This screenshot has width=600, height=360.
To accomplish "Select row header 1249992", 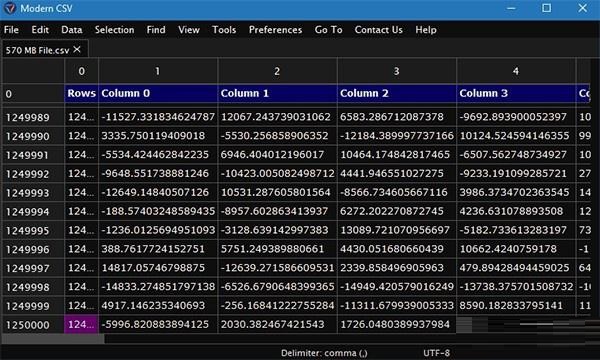I will [x=33, y=174].
